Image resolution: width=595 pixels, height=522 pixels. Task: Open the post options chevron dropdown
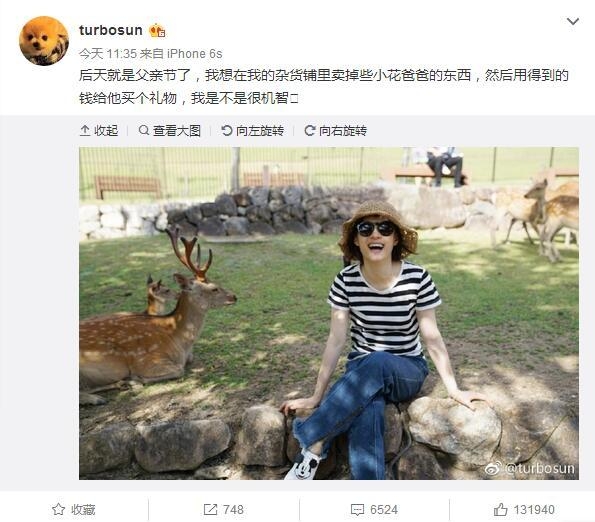573,21
